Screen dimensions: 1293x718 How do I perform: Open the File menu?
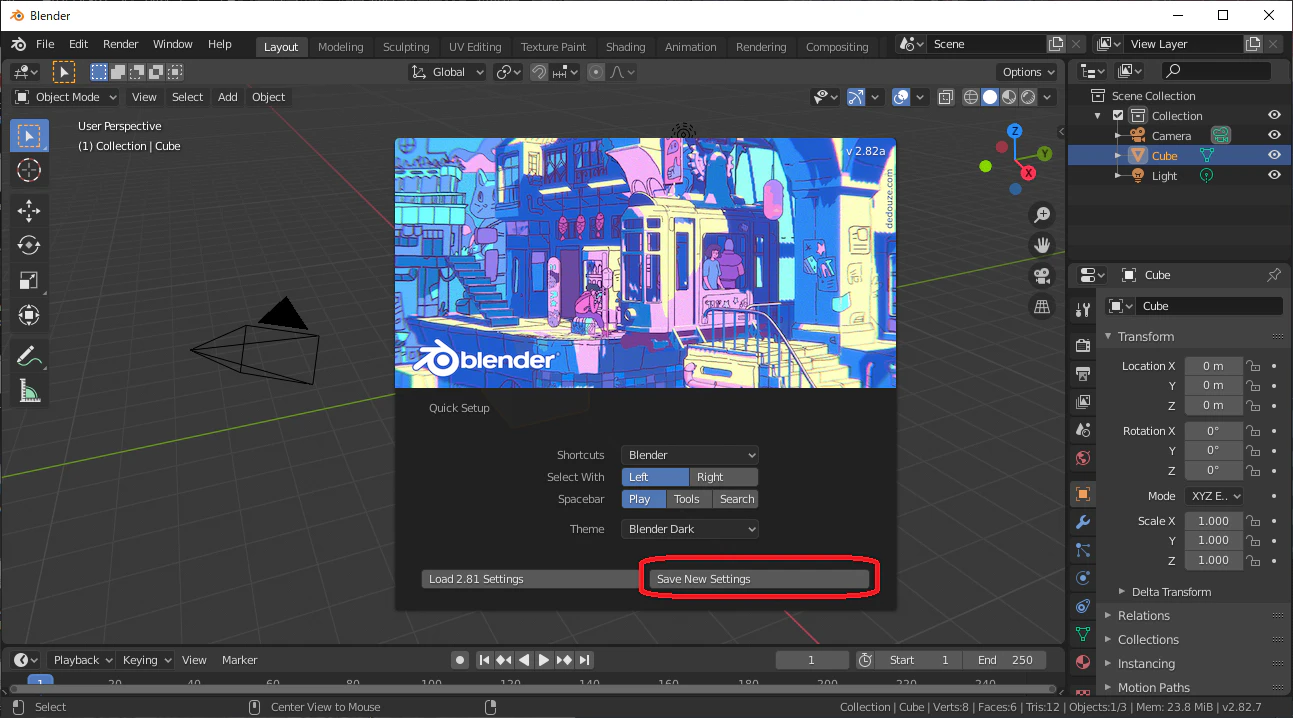pyautogui.click(x=45, y=44)
